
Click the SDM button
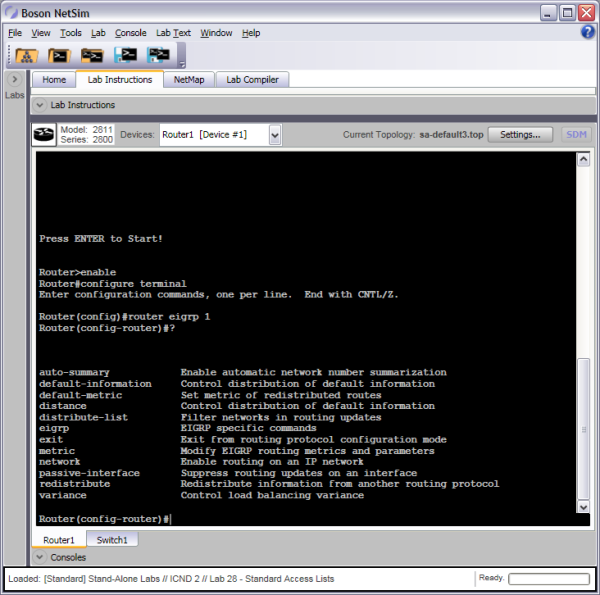point(576,135)
